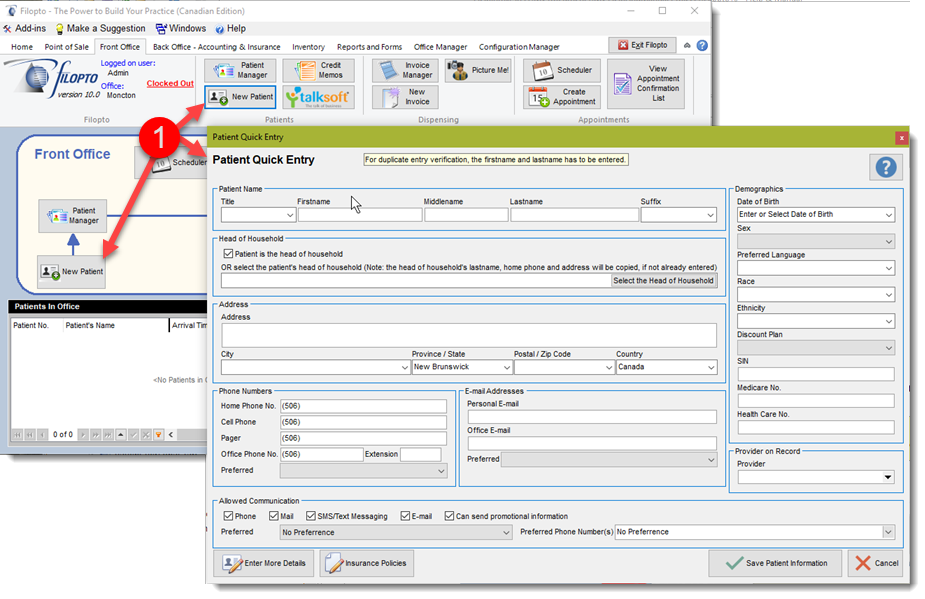Viewport: 925px width, 599px height.
Task: Toggle SMS/Text Messaging checkbox
Action: [310, 516]
